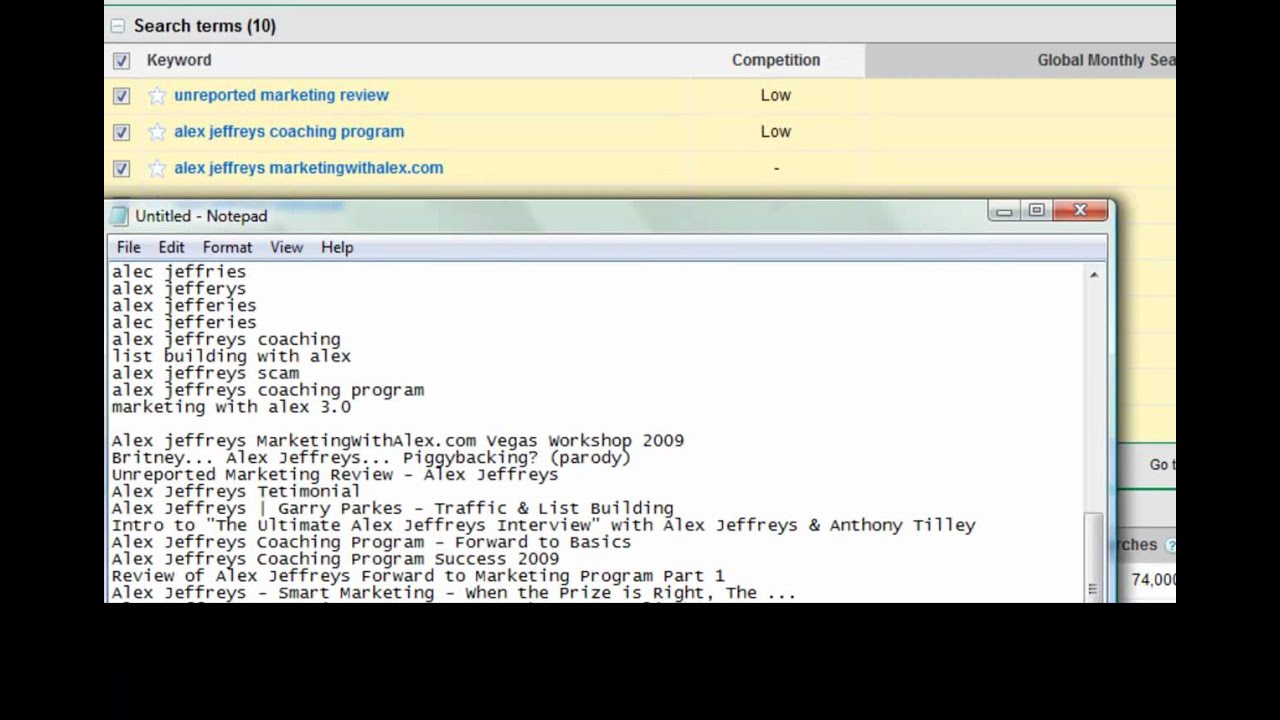
Task: Toggle the select-all Keyword header checkbox
Action: click(x=121, y=61)
